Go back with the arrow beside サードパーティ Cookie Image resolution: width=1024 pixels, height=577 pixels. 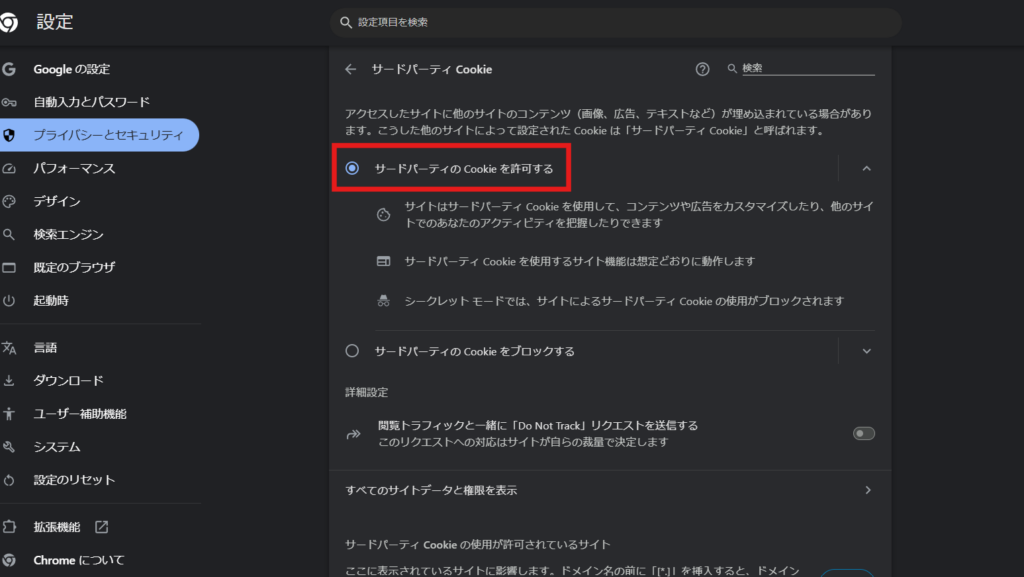(x=351, y=69)
